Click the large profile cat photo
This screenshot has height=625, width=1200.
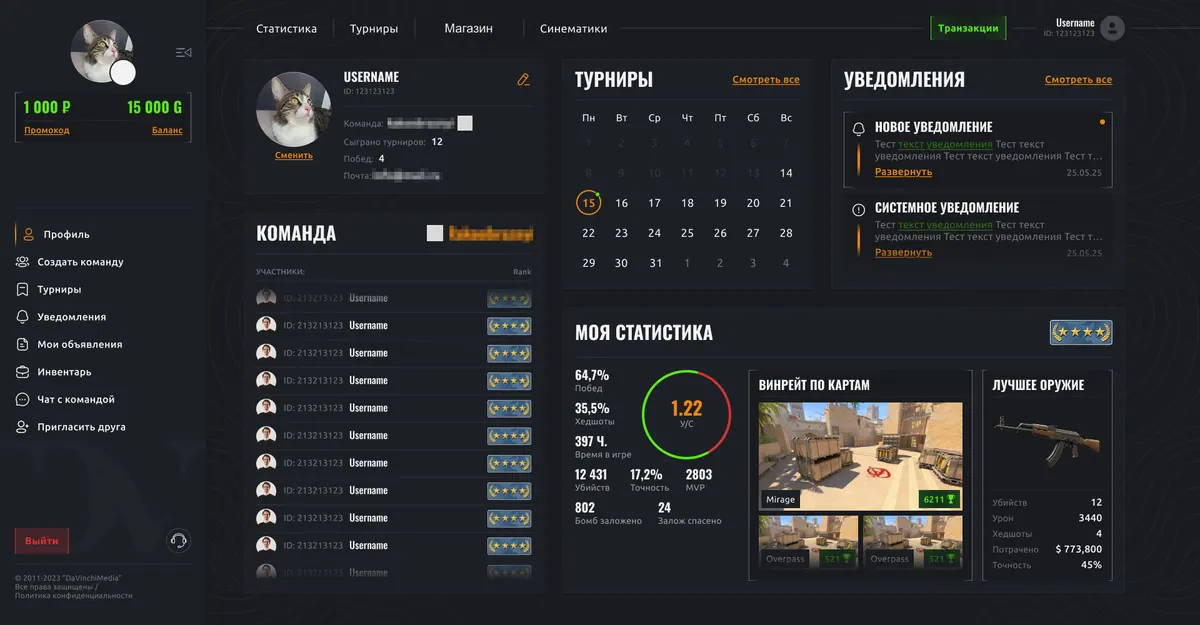[x=294, y=109]
